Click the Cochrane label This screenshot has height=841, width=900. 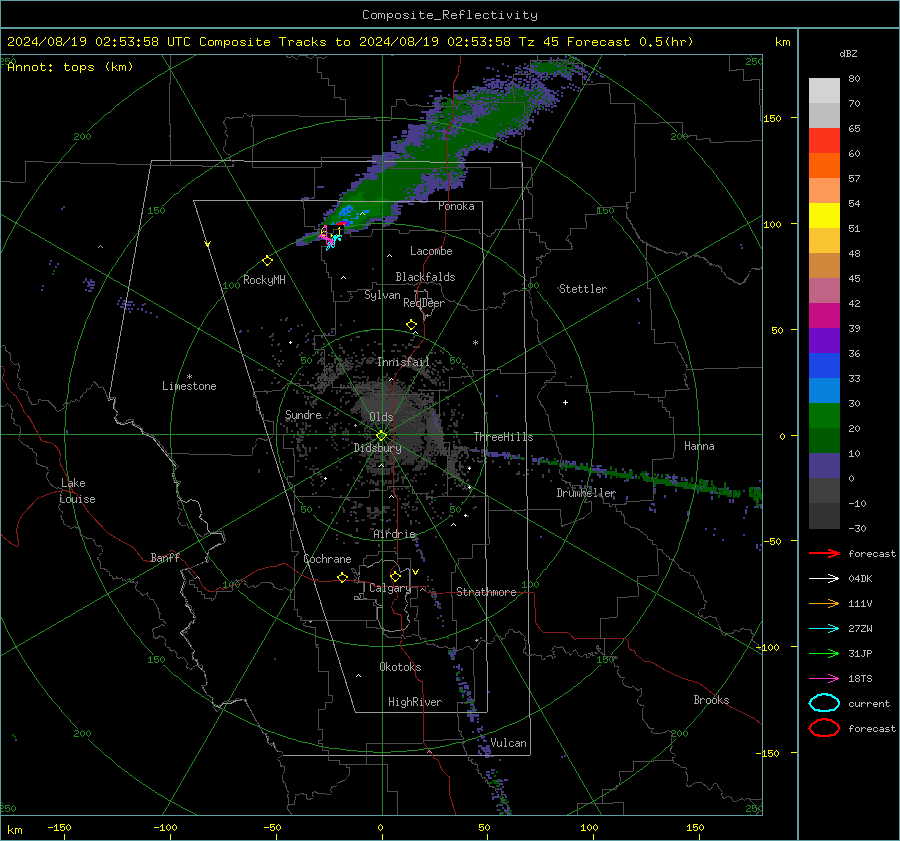point(327,559)
